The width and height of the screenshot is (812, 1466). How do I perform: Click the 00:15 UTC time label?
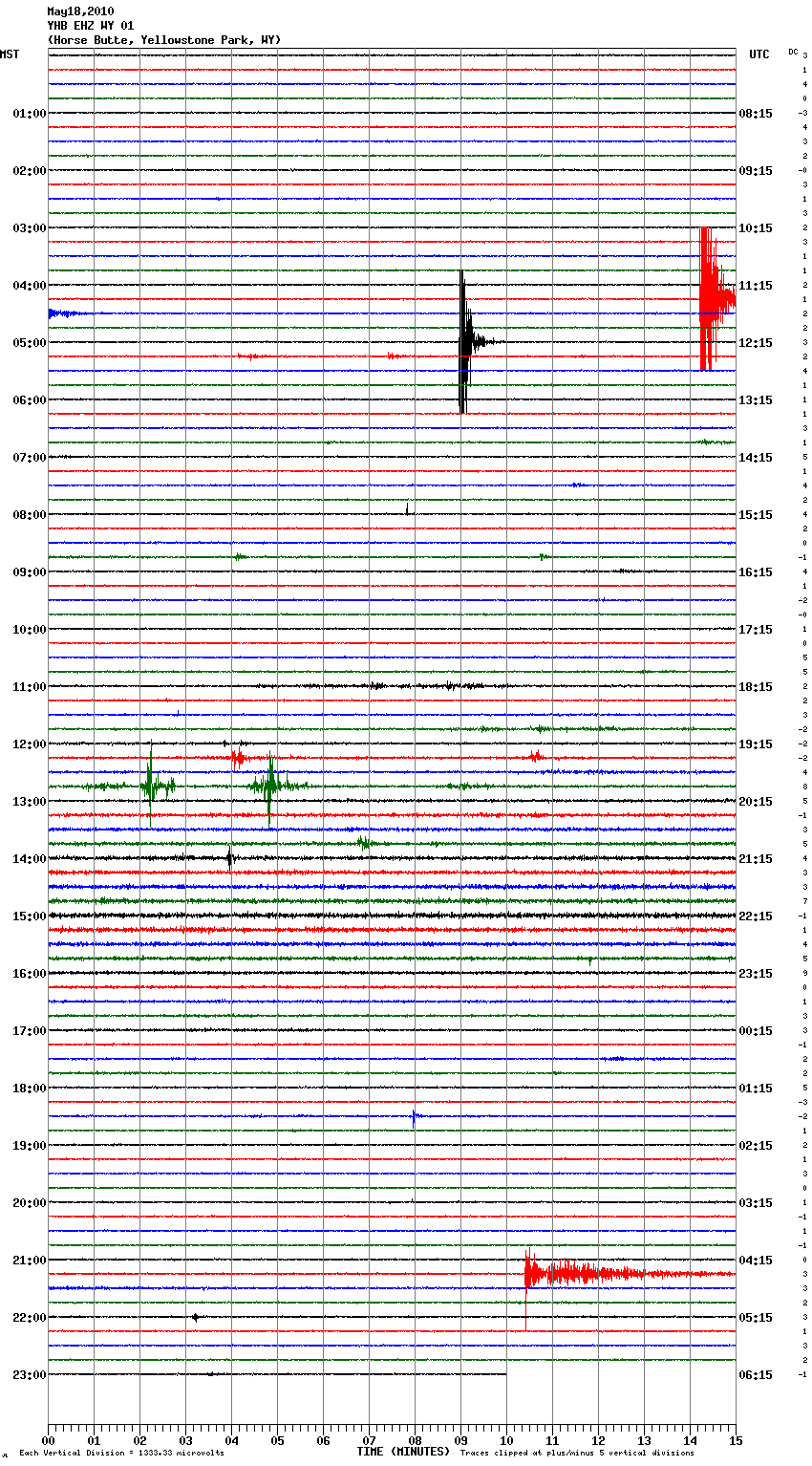(x=756, y=1031)
